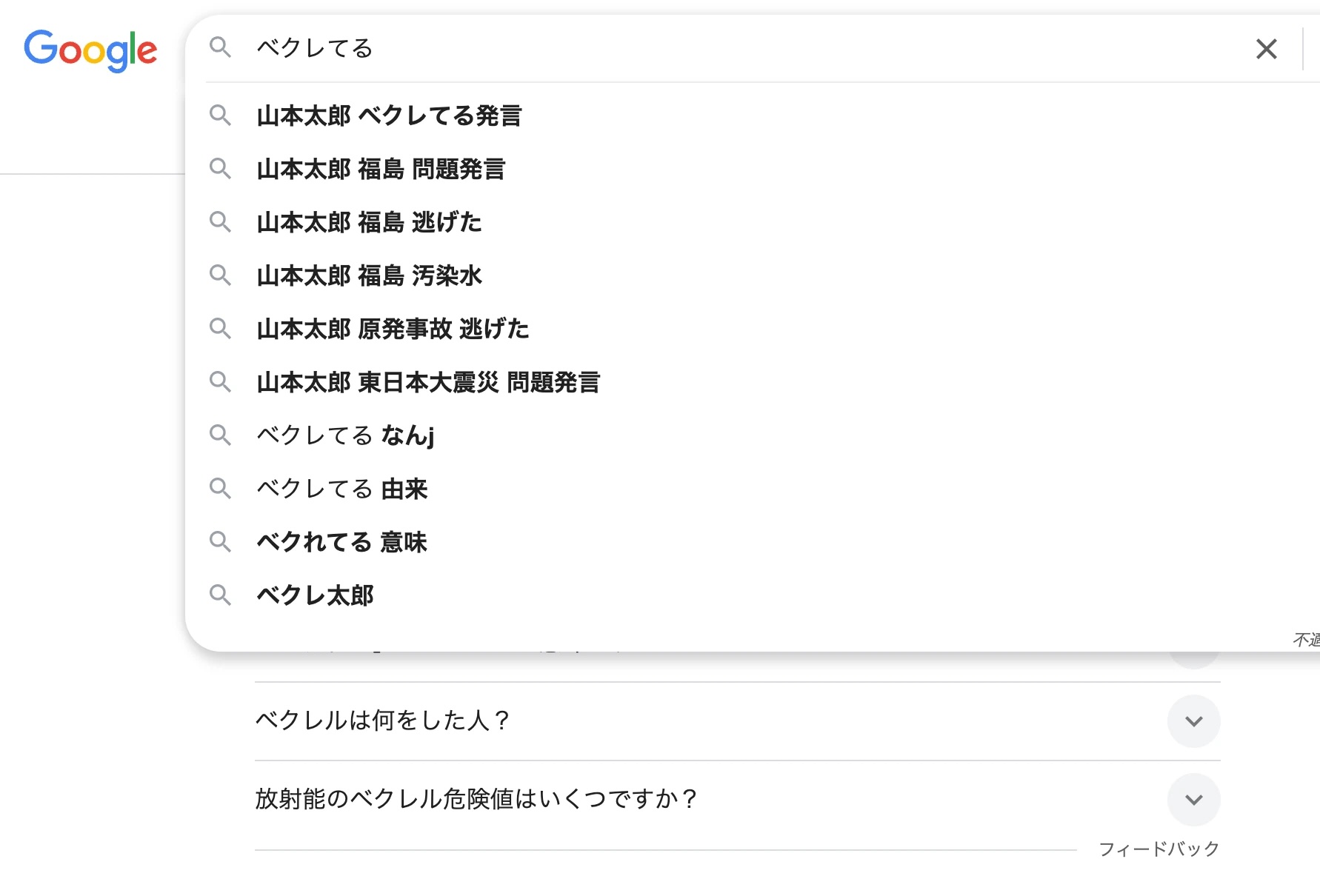Click magnifier icon beside ベクレ太郎

click(x=220, y=595)
